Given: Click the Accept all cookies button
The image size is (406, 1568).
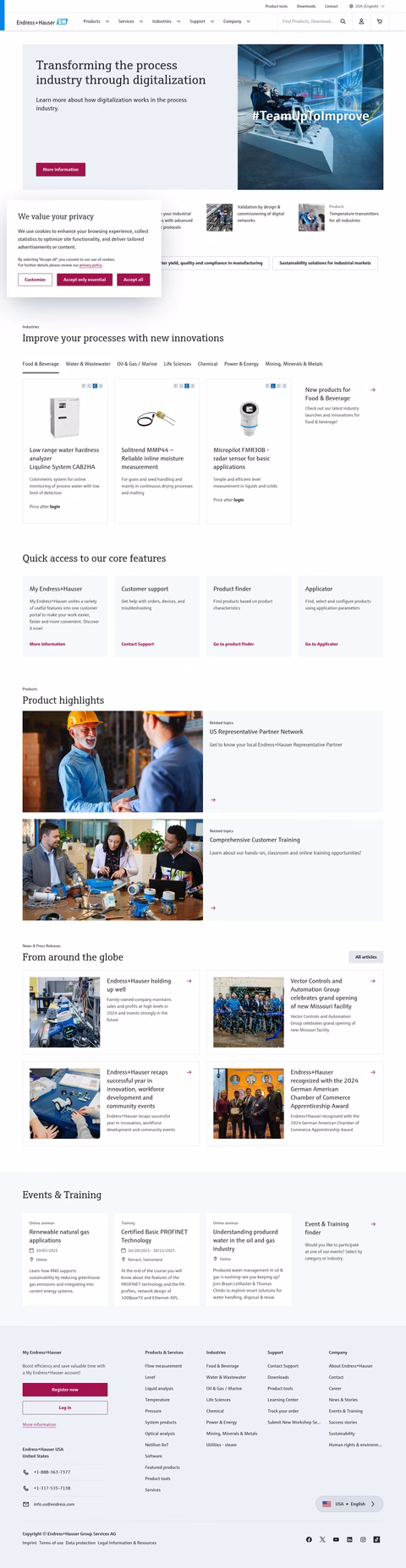Looking at the screenshot, I should point(134,280).
